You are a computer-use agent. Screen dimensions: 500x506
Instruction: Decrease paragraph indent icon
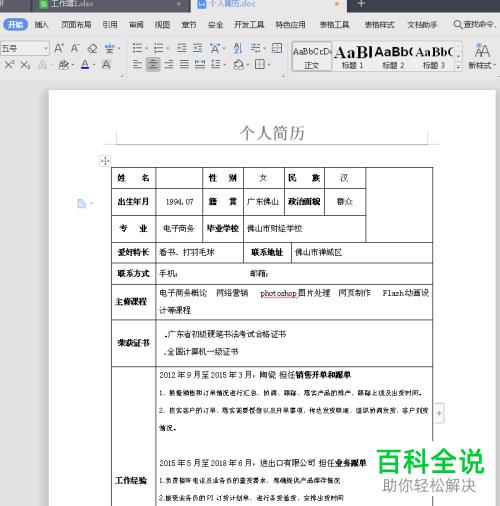(x=182, y=48)
